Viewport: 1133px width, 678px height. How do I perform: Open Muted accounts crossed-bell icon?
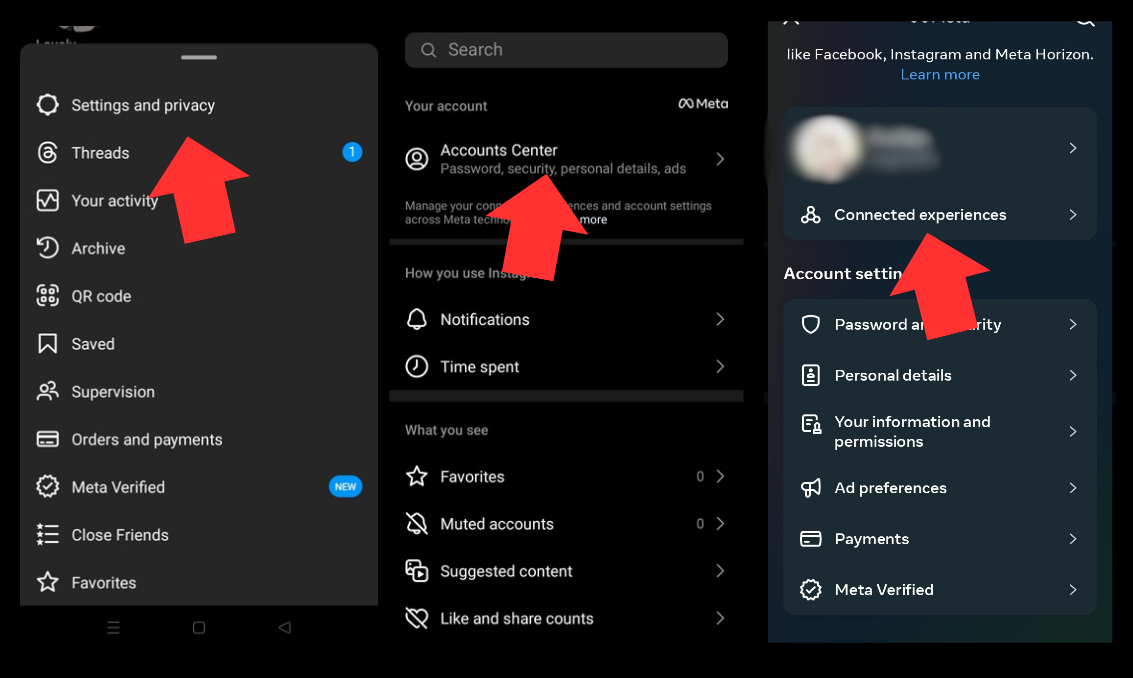[x=417, y=523]
